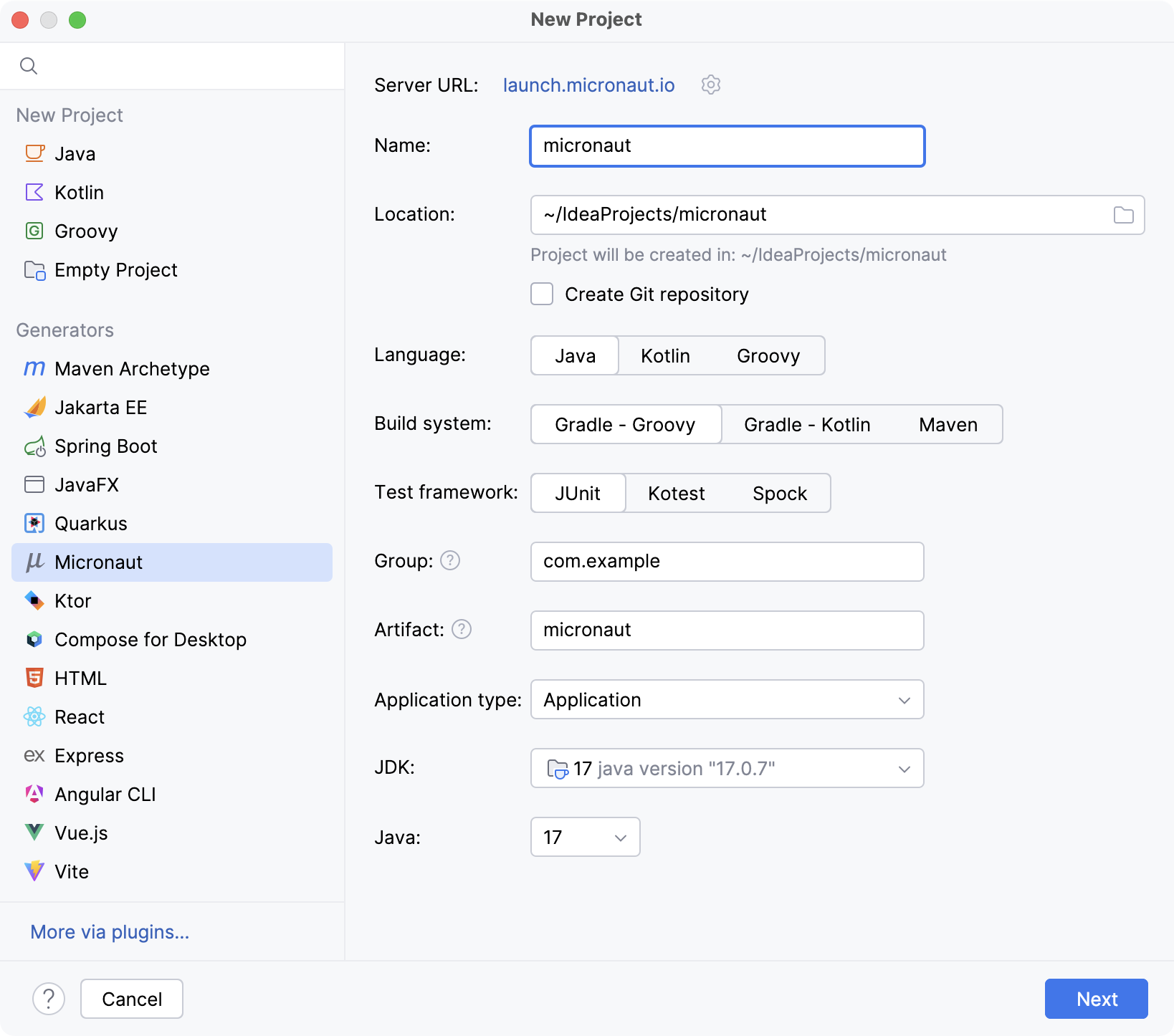Open the launch.micronaut.io server link

click(588, 85)
